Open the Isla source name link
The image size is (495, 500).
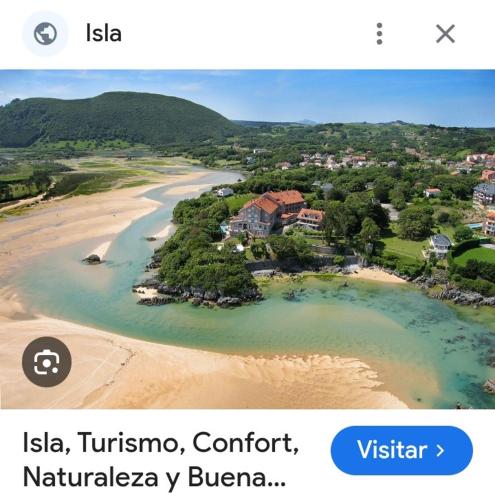point(103,33)
